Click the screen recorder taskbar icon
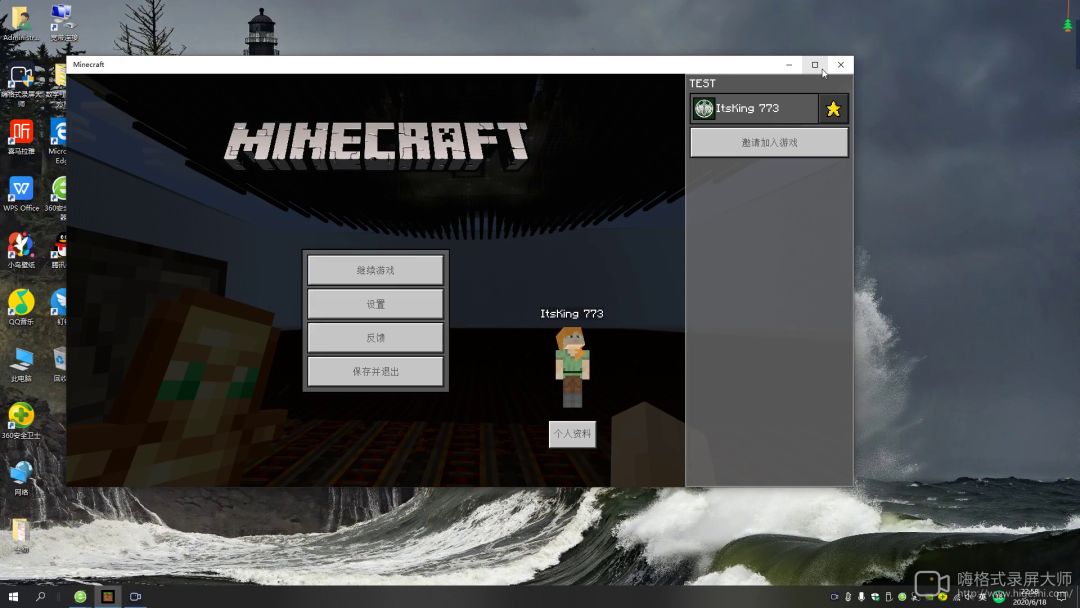 (x=135, y=597)
